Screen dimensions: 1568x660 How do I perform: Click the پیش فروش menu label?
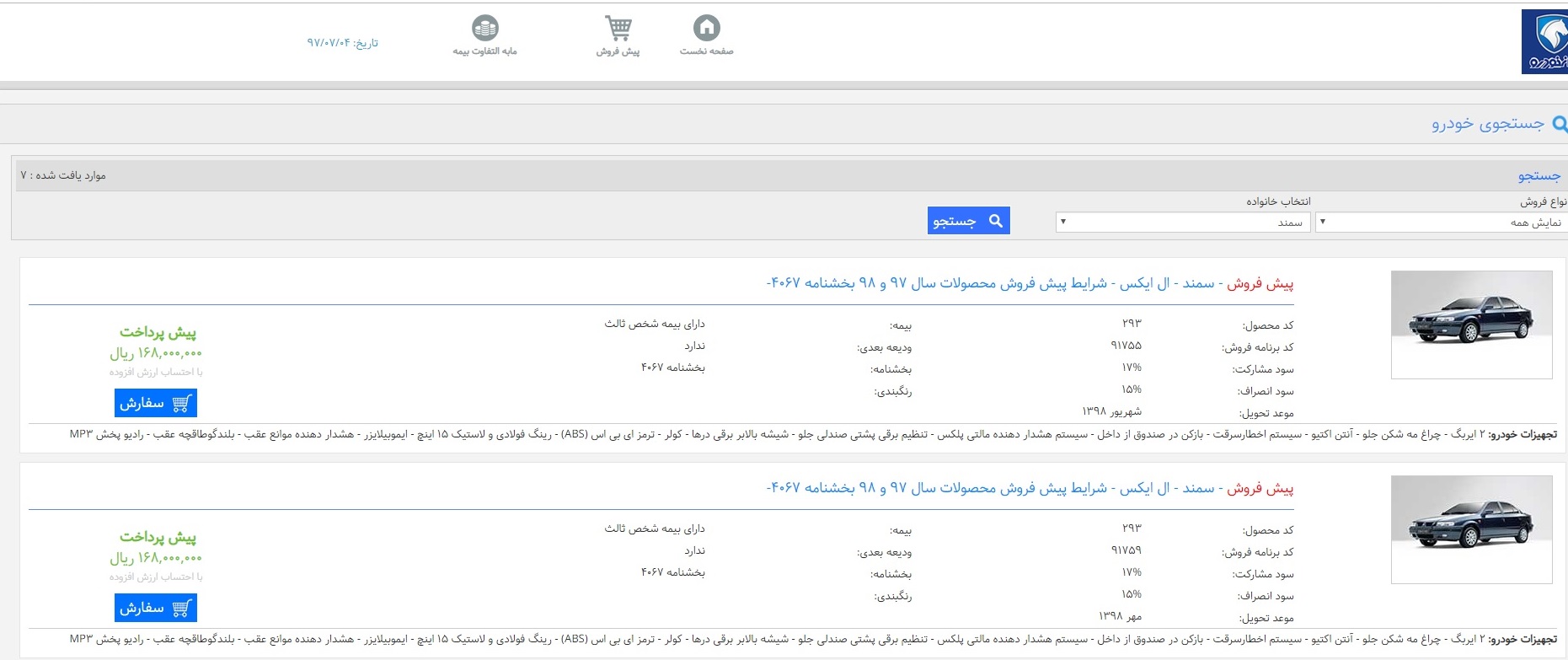(x=618, y=51)
